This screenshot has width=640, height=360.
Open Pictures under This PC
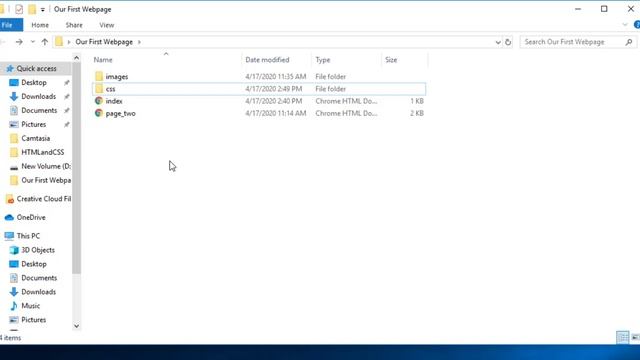[33, 320]
